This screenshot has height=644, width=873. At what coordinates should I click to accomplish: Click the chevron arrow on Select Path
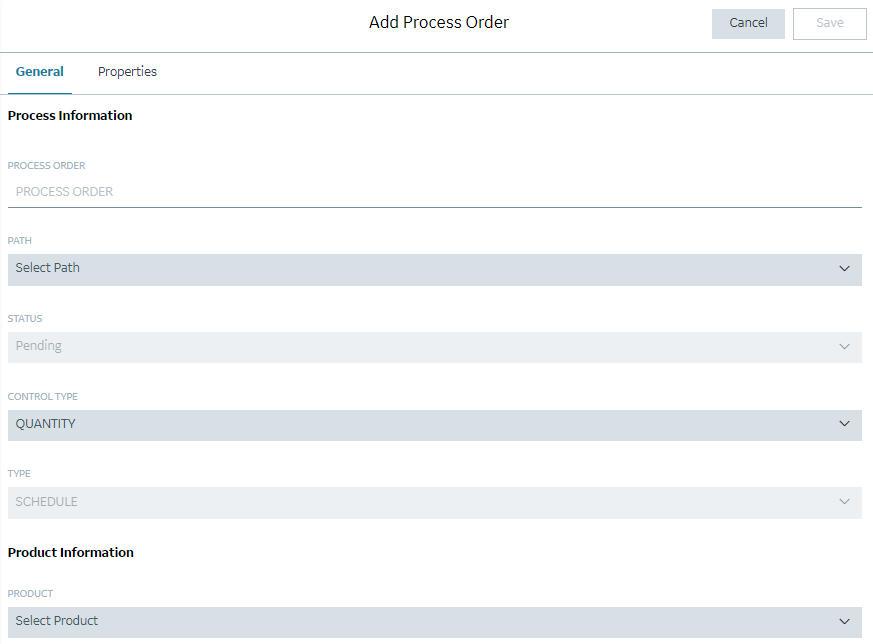tap(844, 269)
